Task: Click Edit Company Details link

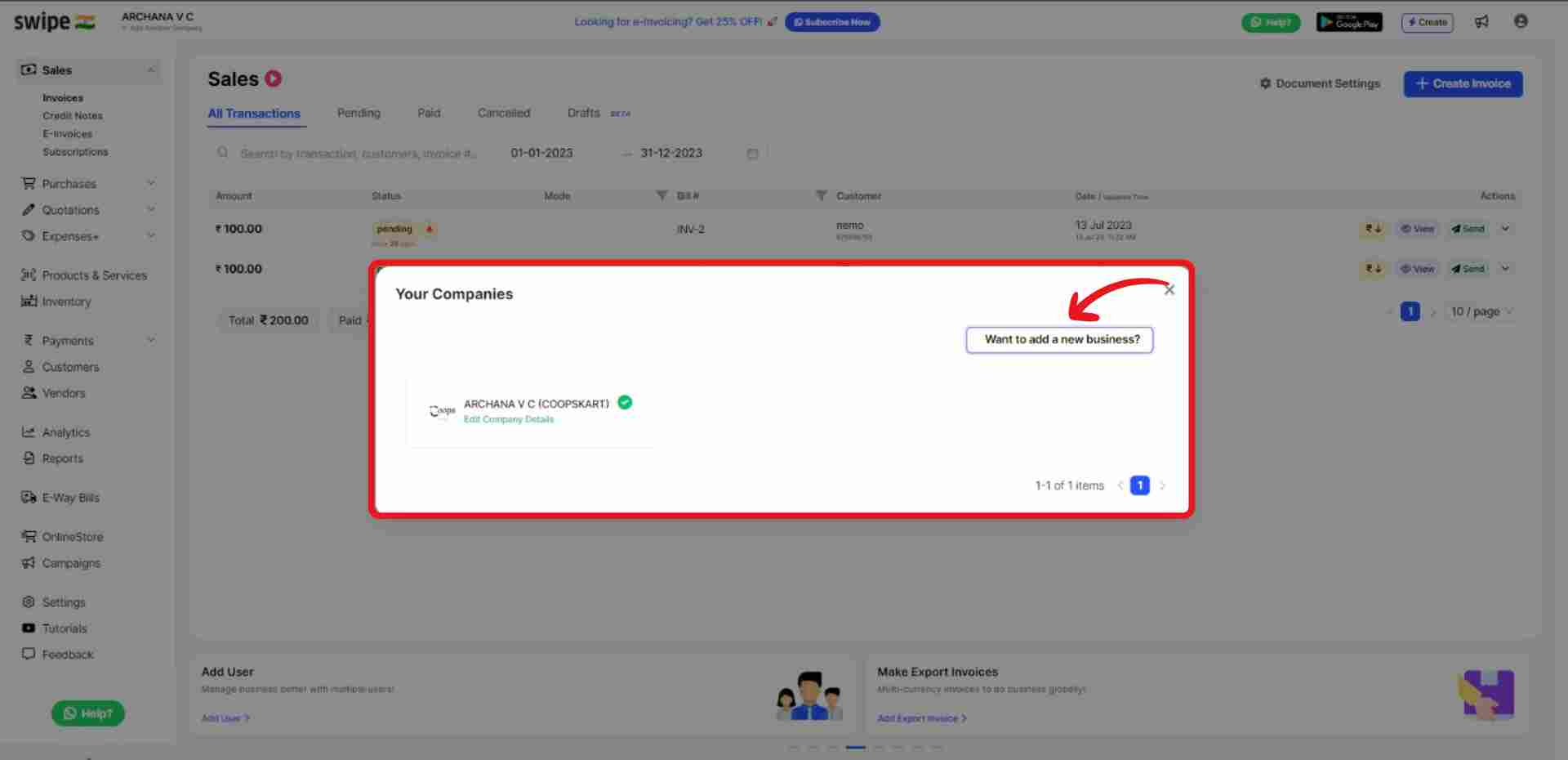Action: pyautogui.click(x=509, y=419)
